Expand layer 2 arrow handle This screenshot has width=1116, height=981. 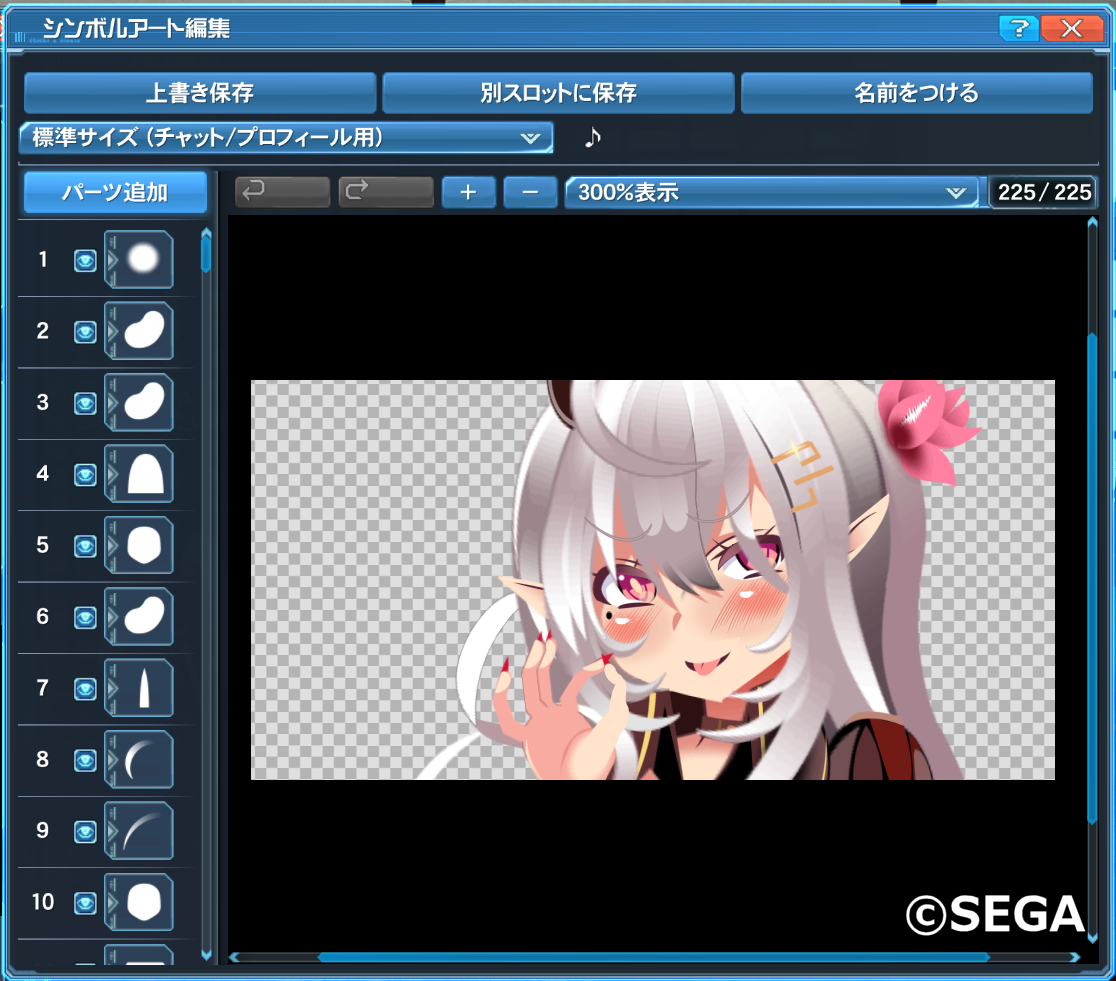(x=111, y=331)
